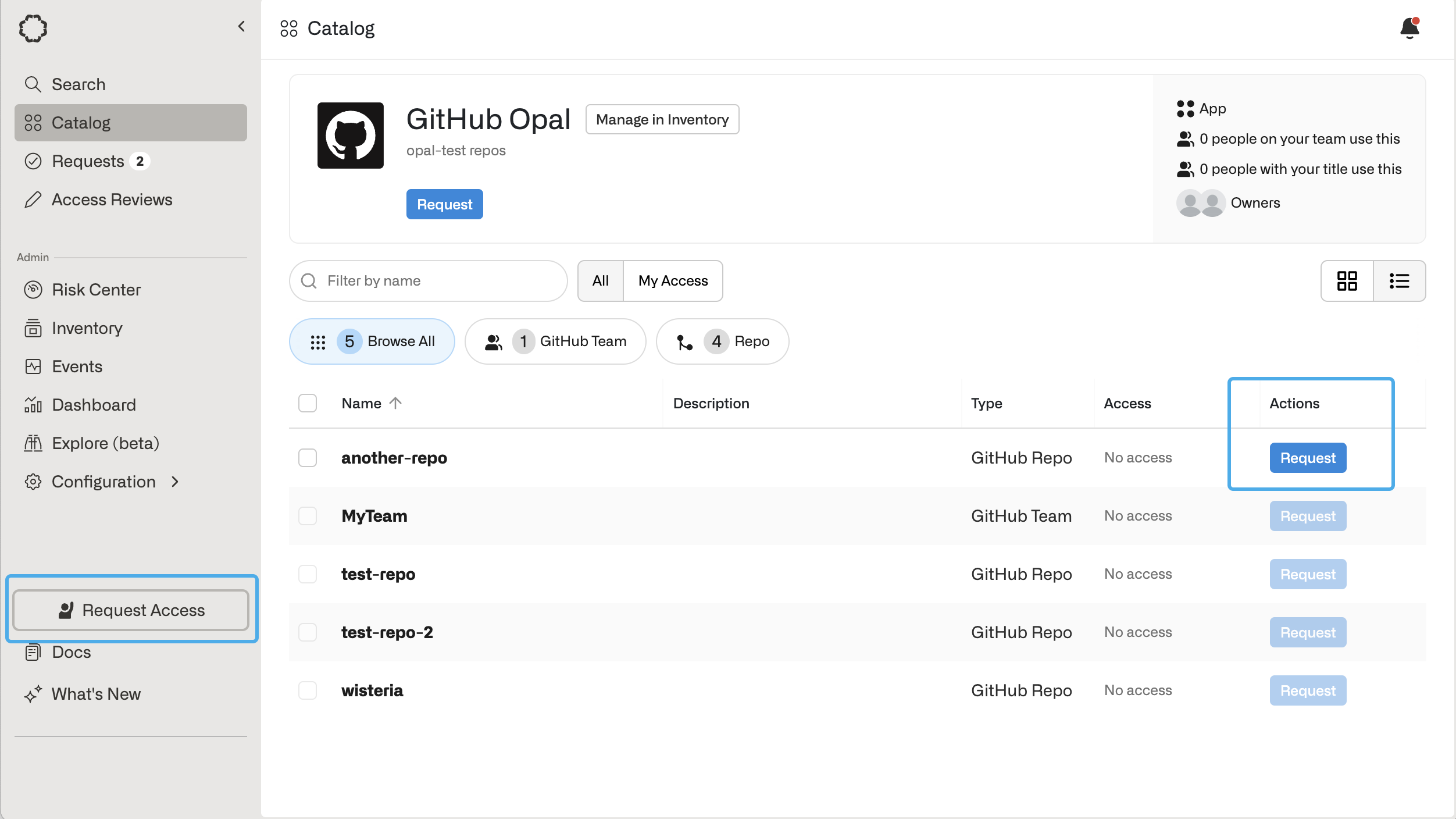Image resolution: width=1456 pixels, height=819 pixels.
Task: Switch to grid view layout
Action: pyautogui.click(x=1347, y=281)
